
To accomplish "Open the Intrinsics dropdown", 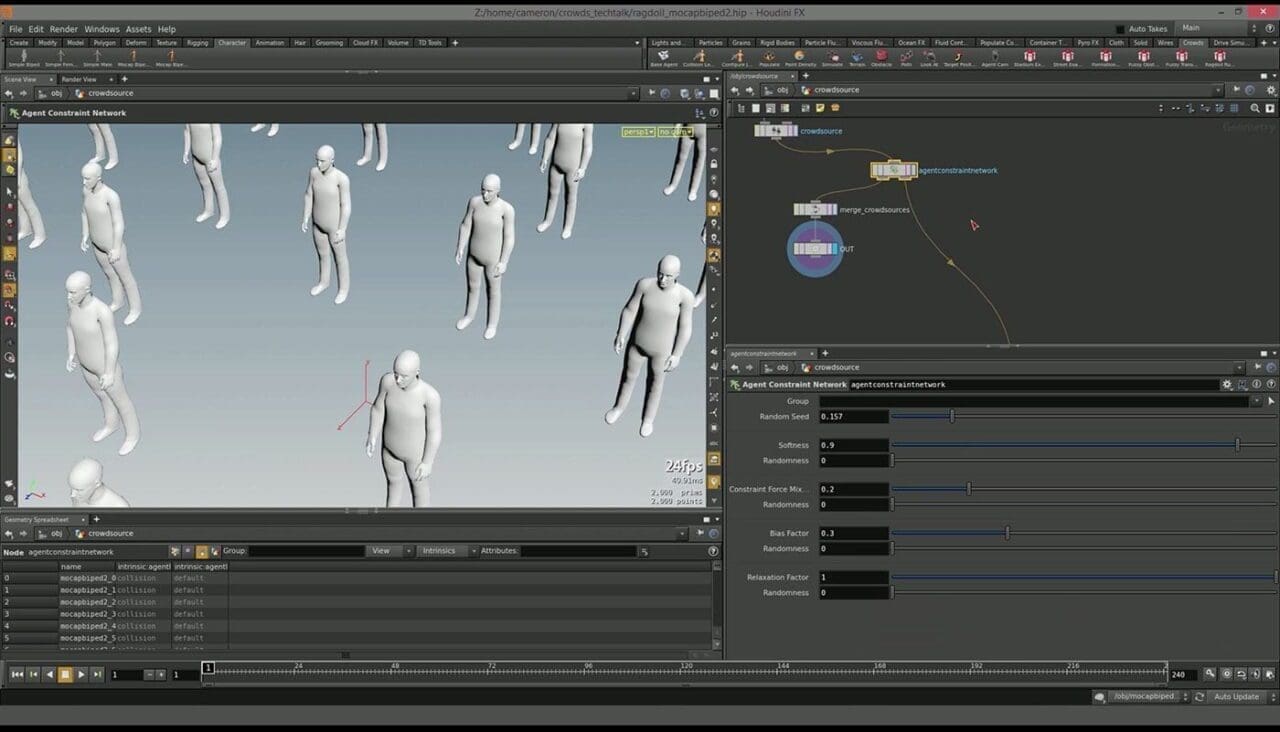I will pos(445,551).
